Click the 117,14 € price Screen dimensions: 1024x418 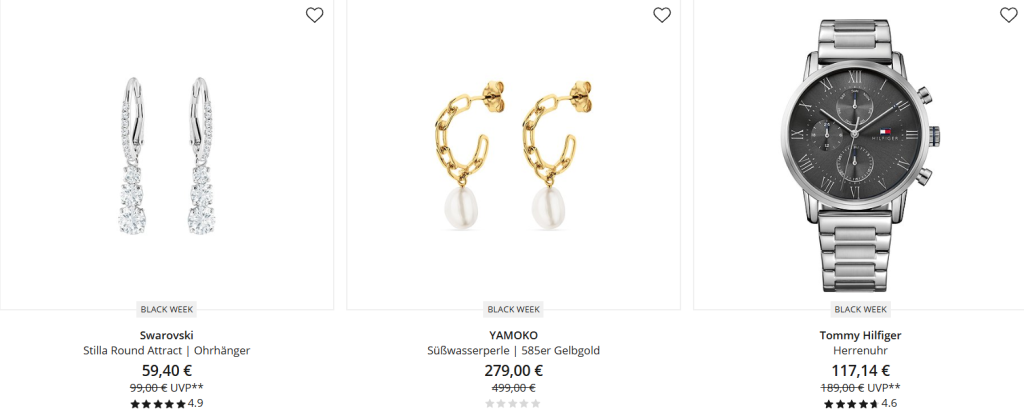[x=860, y=370]
